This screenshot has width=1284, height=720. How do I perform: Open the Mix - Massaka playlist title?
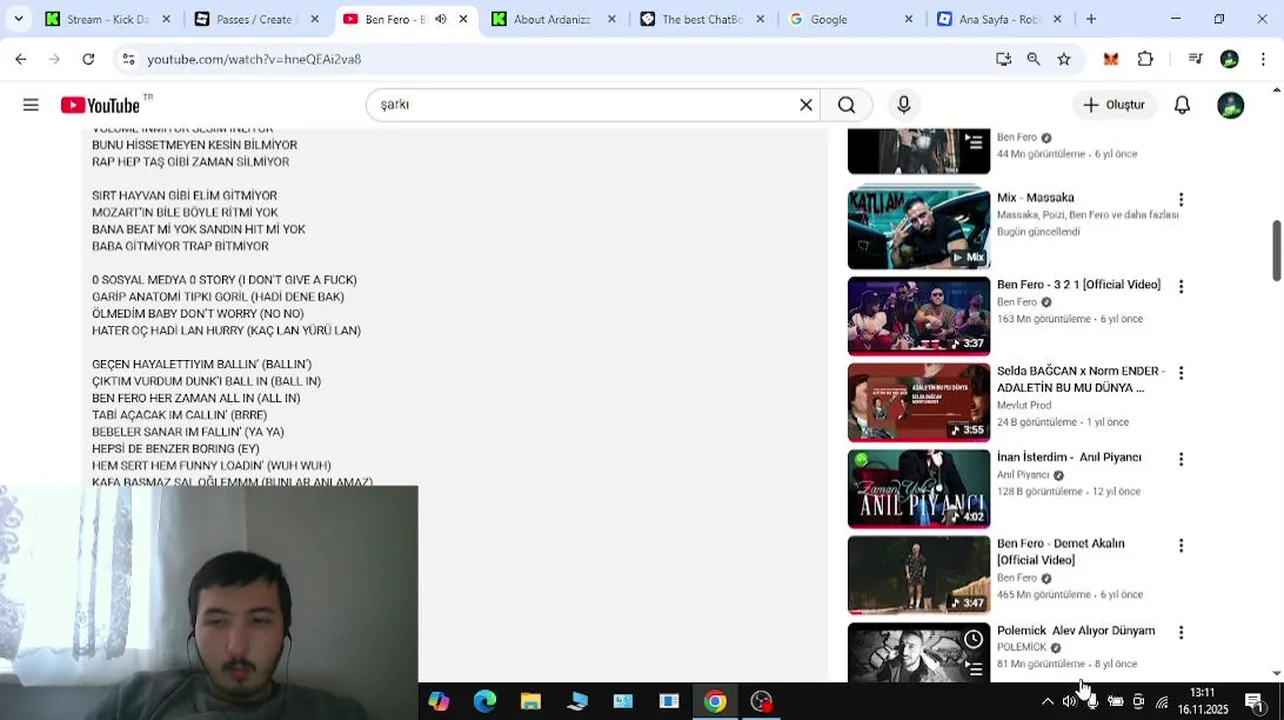1035,198
